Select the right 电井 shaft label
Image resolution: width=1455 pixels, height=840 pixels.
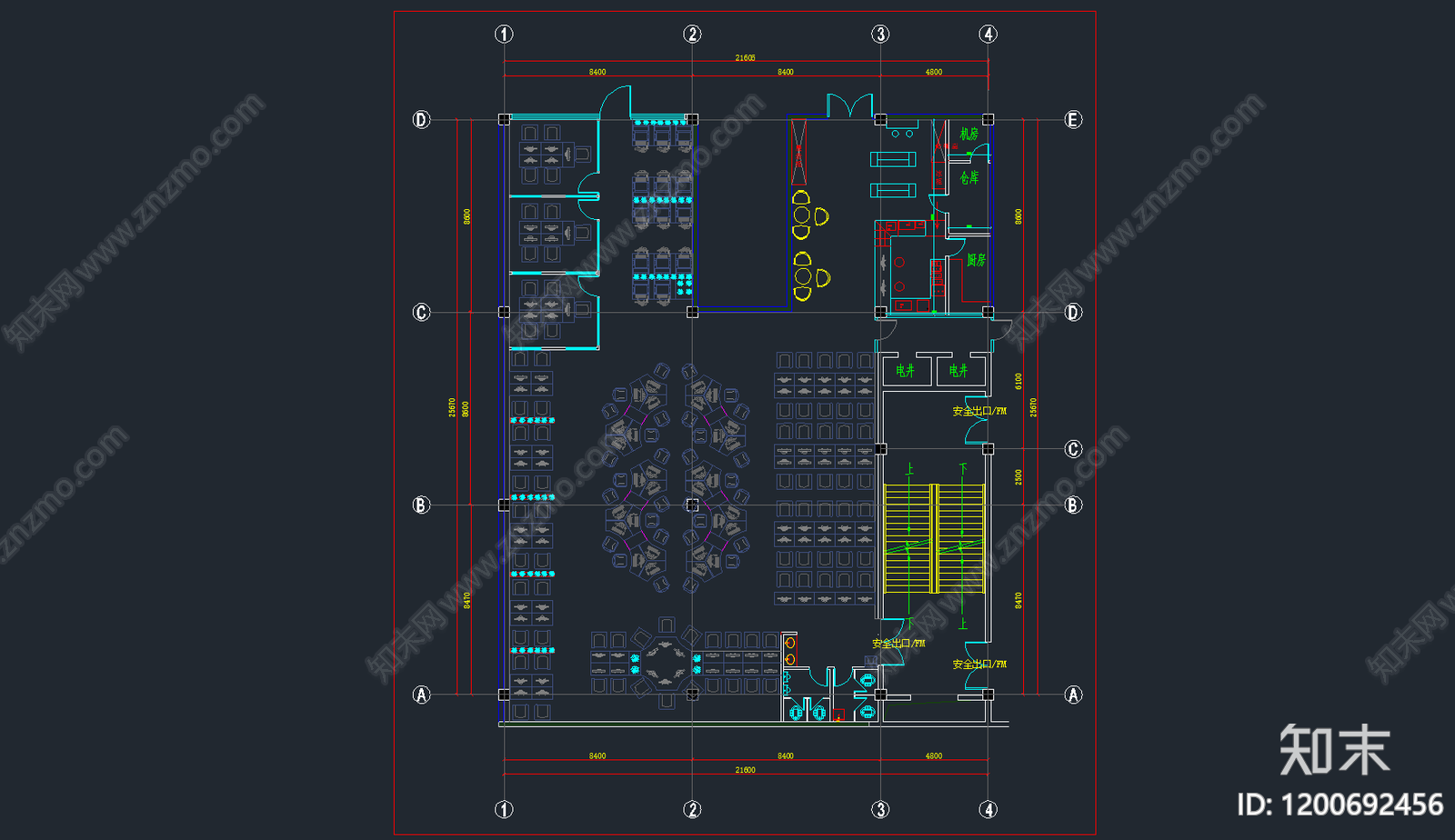958,371
